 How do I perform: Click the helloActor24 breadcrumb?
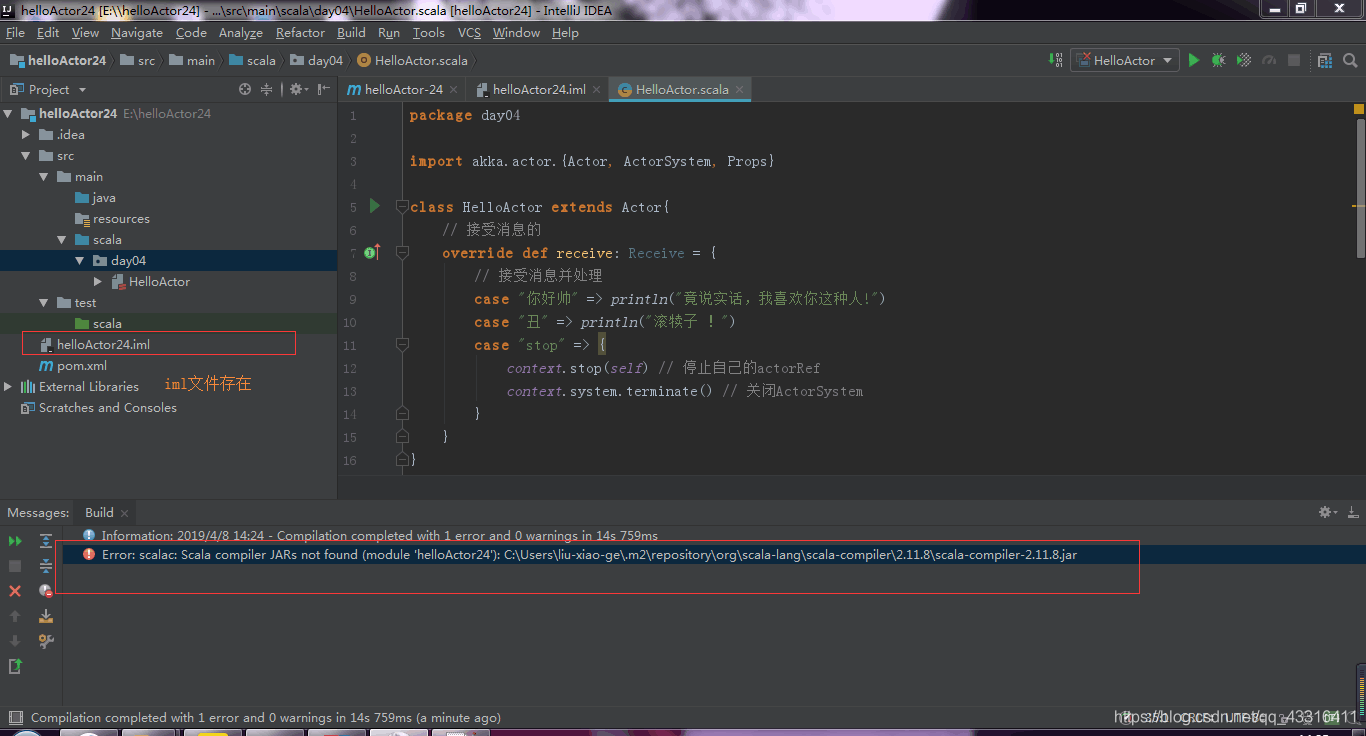pos(58,60)
